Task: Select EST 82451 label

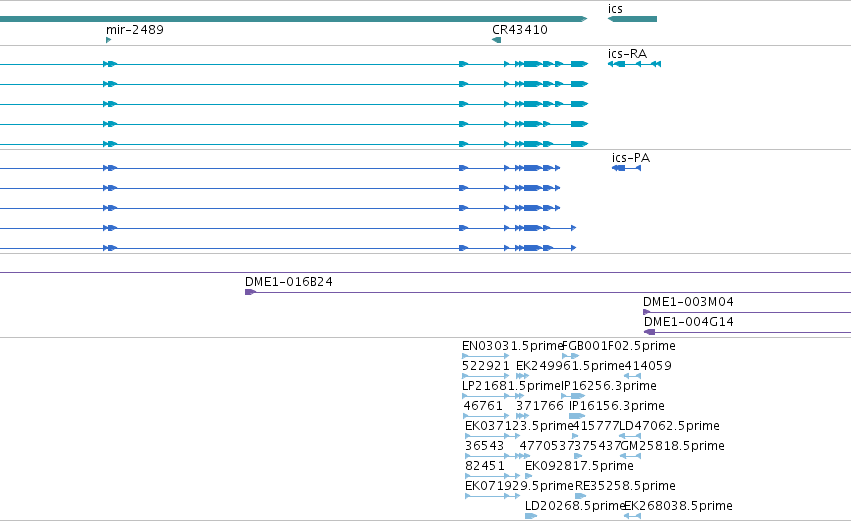Action: coord(485,466)
